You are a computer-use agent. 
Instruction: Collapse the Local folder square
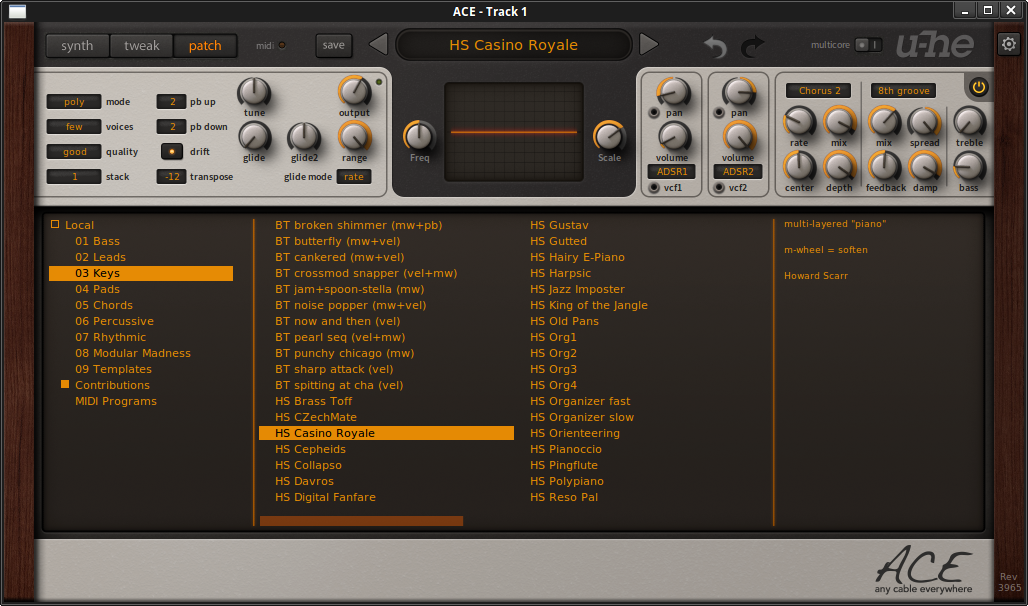55,224
